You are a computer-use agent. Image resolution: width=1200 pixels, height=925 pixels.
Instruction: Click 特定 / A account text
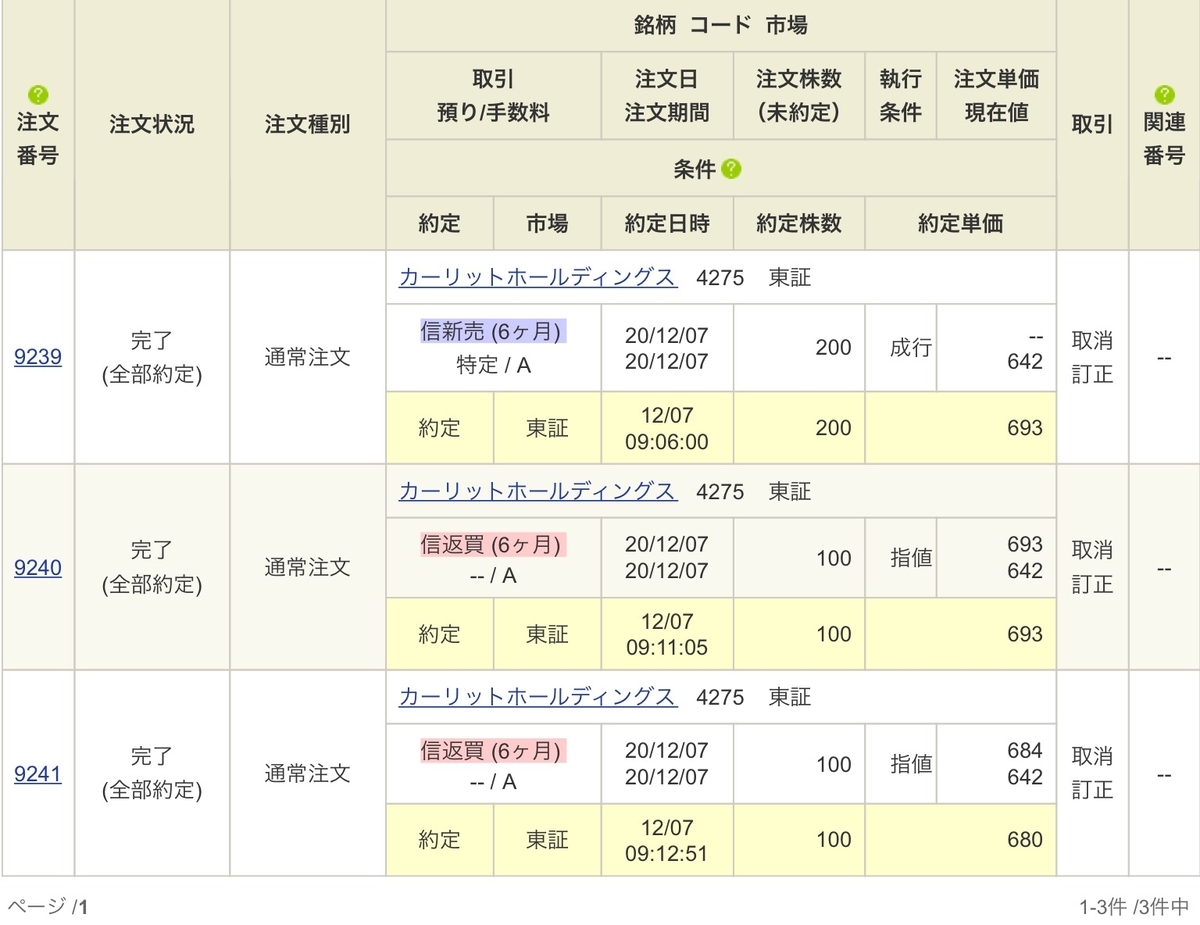tap(493, 366)
